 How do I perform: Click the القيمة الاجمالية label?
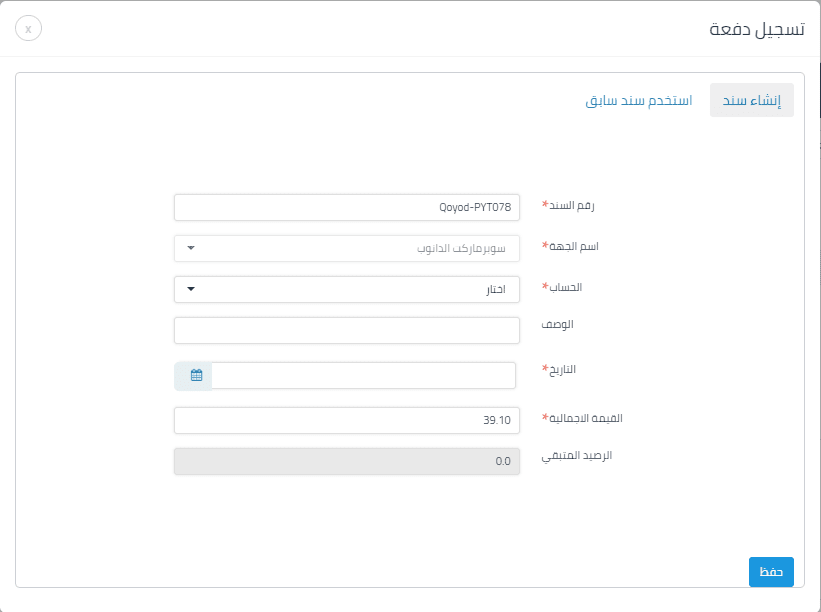(585, 418)
